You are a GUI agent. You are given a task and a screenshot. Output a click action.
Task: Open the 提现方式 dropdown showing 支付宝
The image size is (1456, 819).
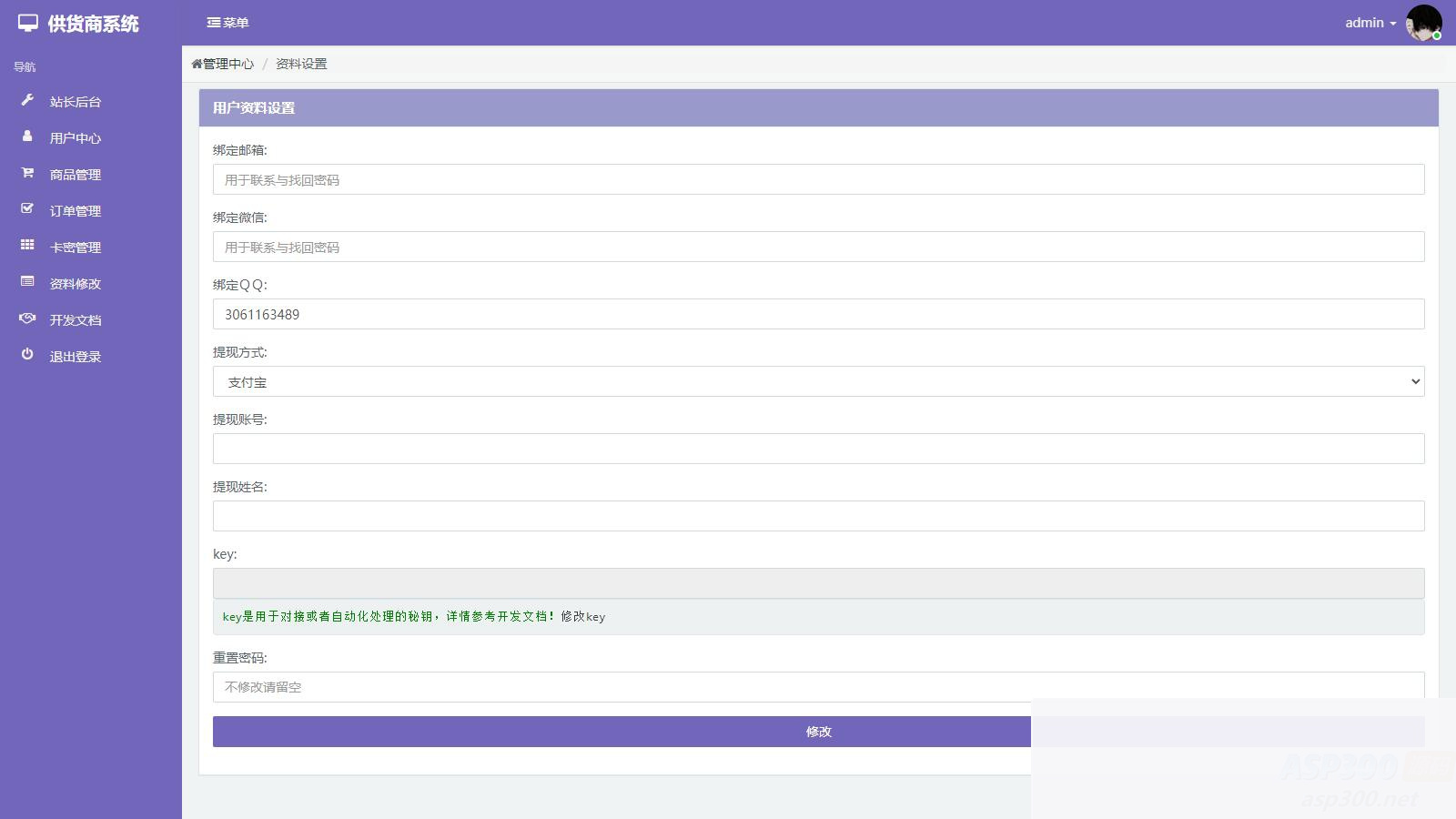(818, 381)
